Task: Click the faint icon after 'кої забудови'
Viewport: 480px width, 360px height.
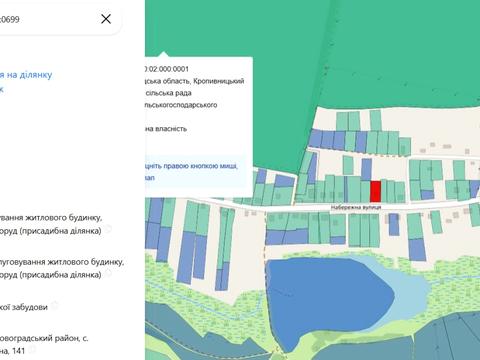Action: tap(55, 306)
